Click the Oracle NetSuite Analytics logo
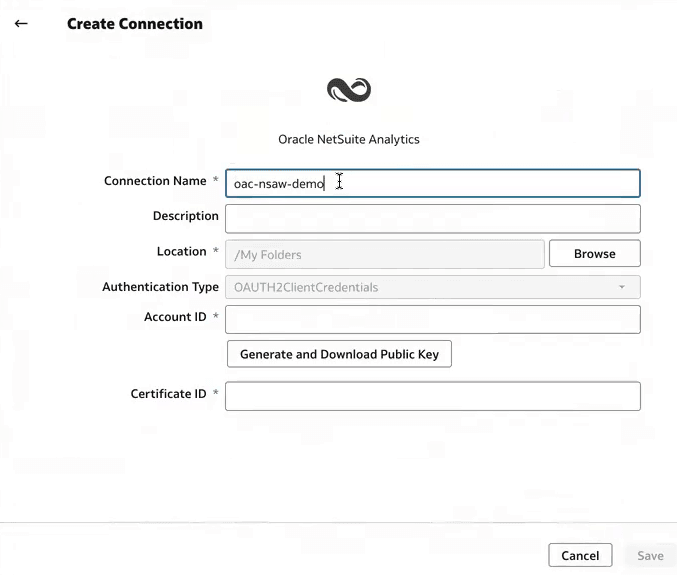Viewport: 677px width, 575px height. [x=349, y=90]
